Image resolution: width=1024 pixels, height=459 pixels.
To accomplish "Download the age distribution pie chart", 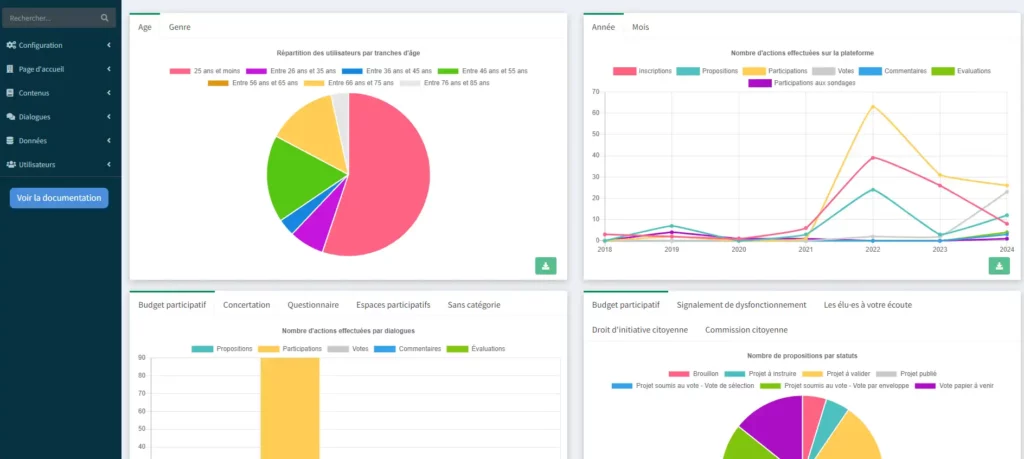I will coord(546,266).
